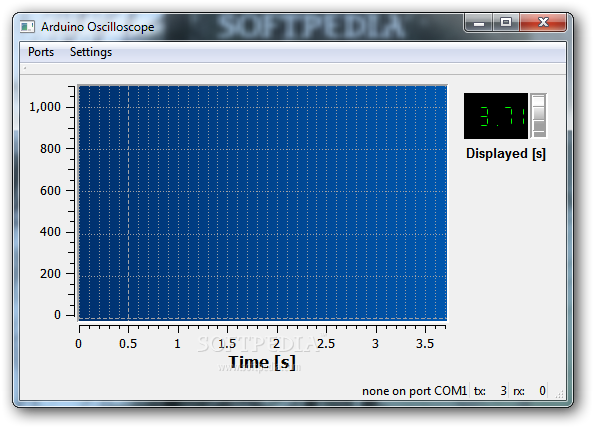Click the 800 label on vertical axis
Viewport: 594px width, 428px height.
(x=50, y=148)
